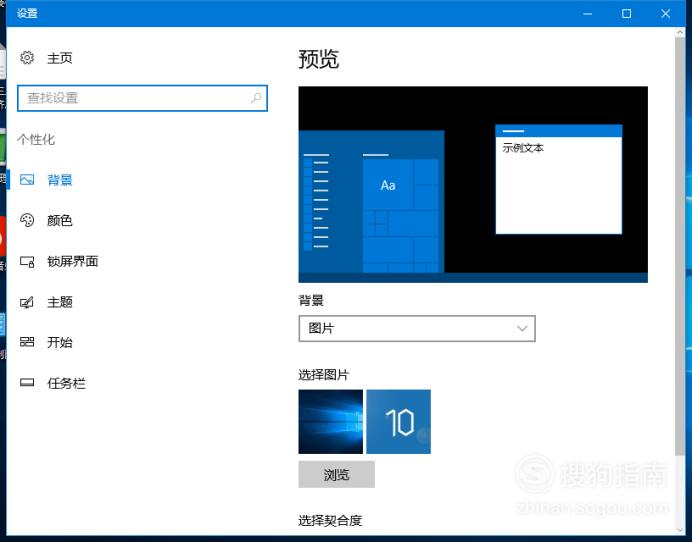Close the 设置 window

pos(666,14)
